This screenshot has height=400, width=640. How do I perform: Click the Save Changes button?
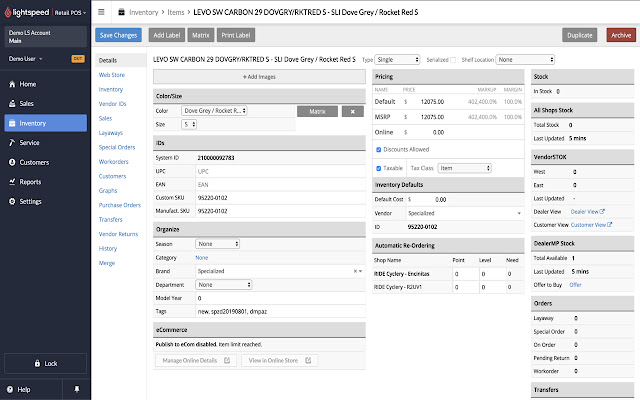(118, 35)
